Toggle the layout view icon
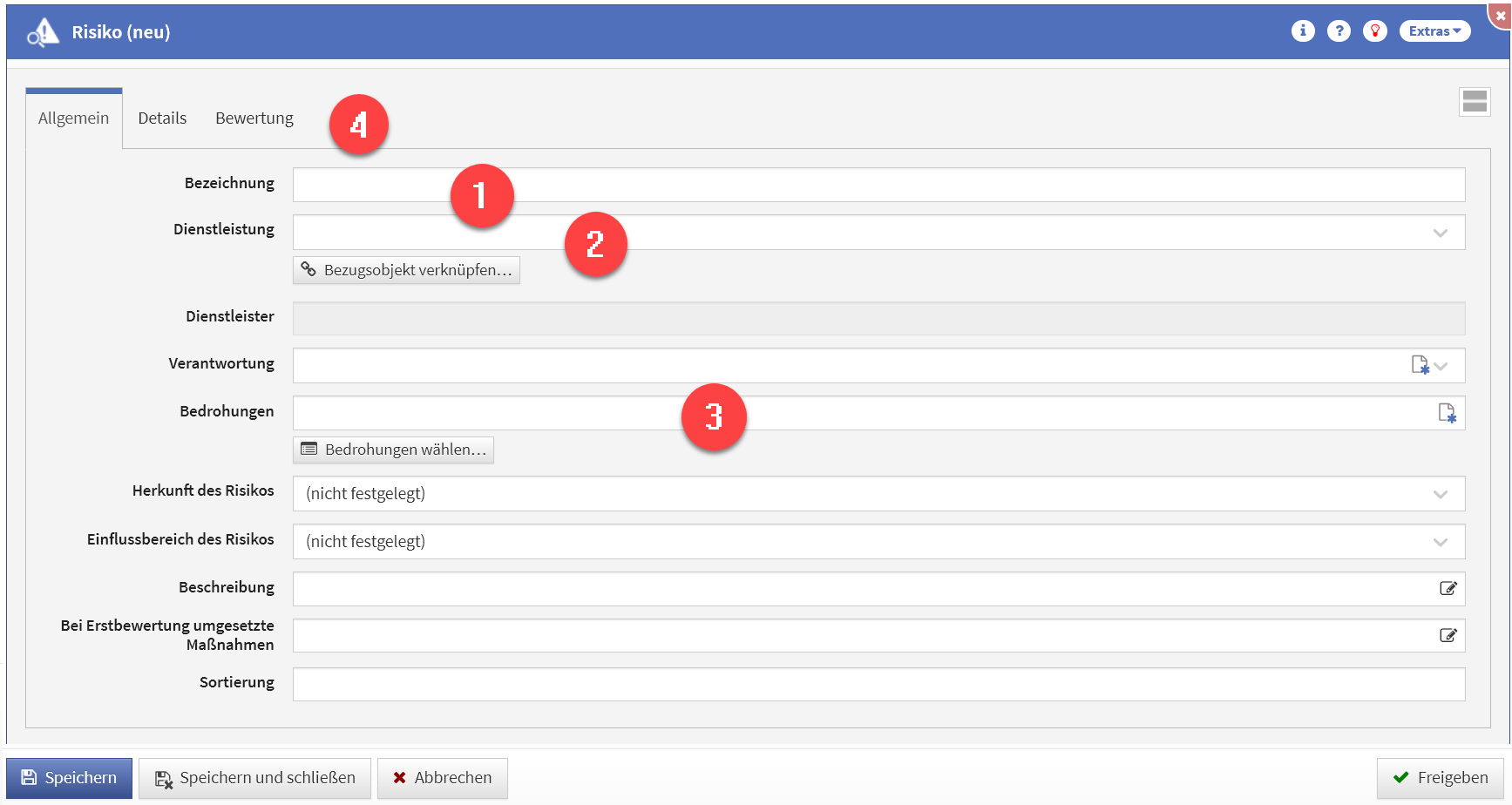The width and height of the screenshot is (1512, 805). (x=1475, y=101)
